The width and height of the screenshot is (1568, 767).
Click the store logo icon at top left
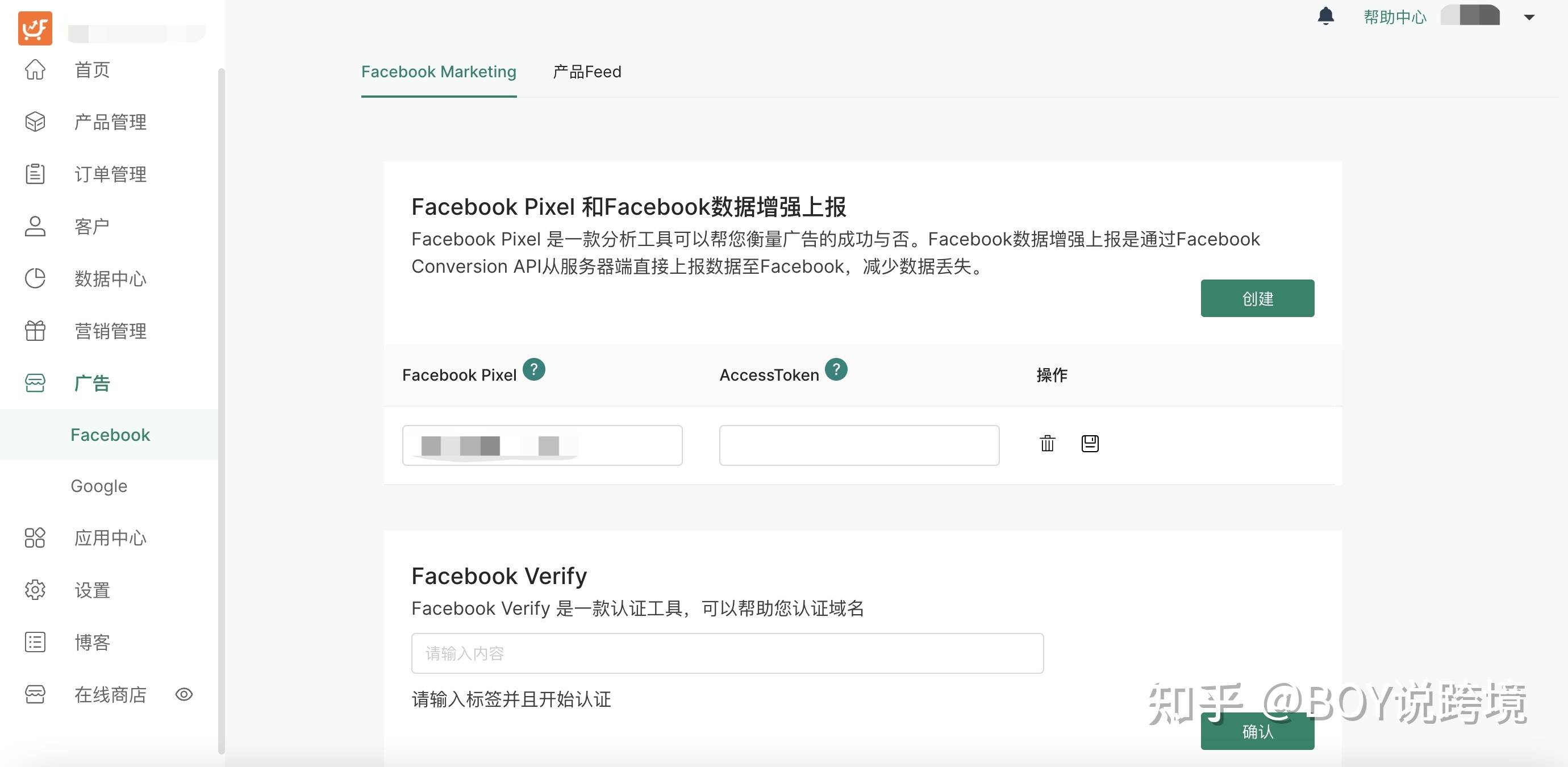coord(35,28)
